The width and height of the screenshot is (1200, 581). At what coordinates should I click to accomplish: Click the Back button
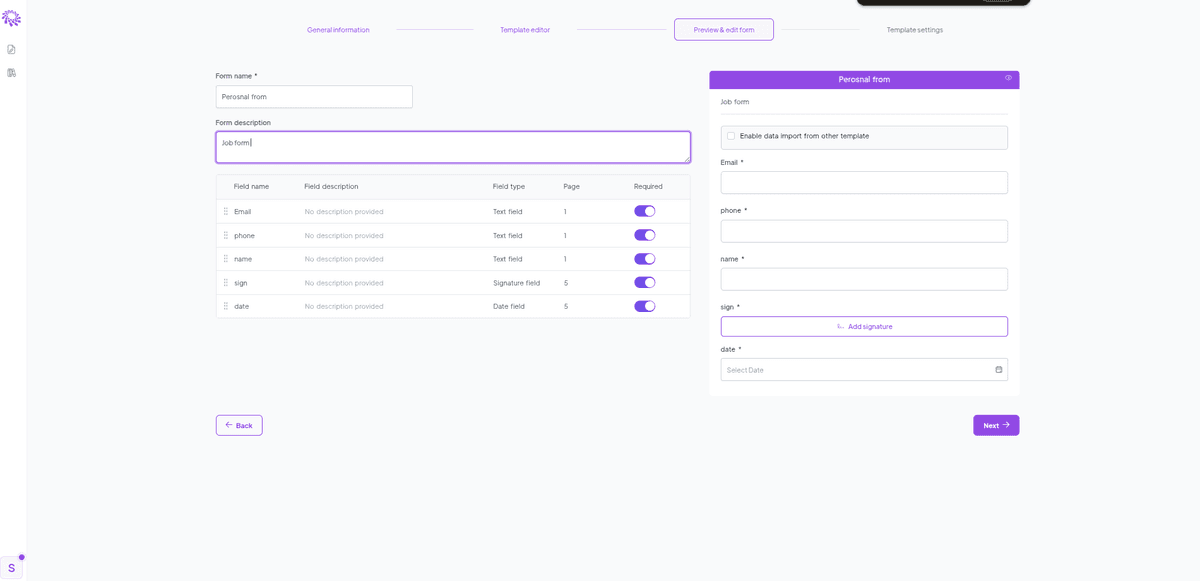239,424
